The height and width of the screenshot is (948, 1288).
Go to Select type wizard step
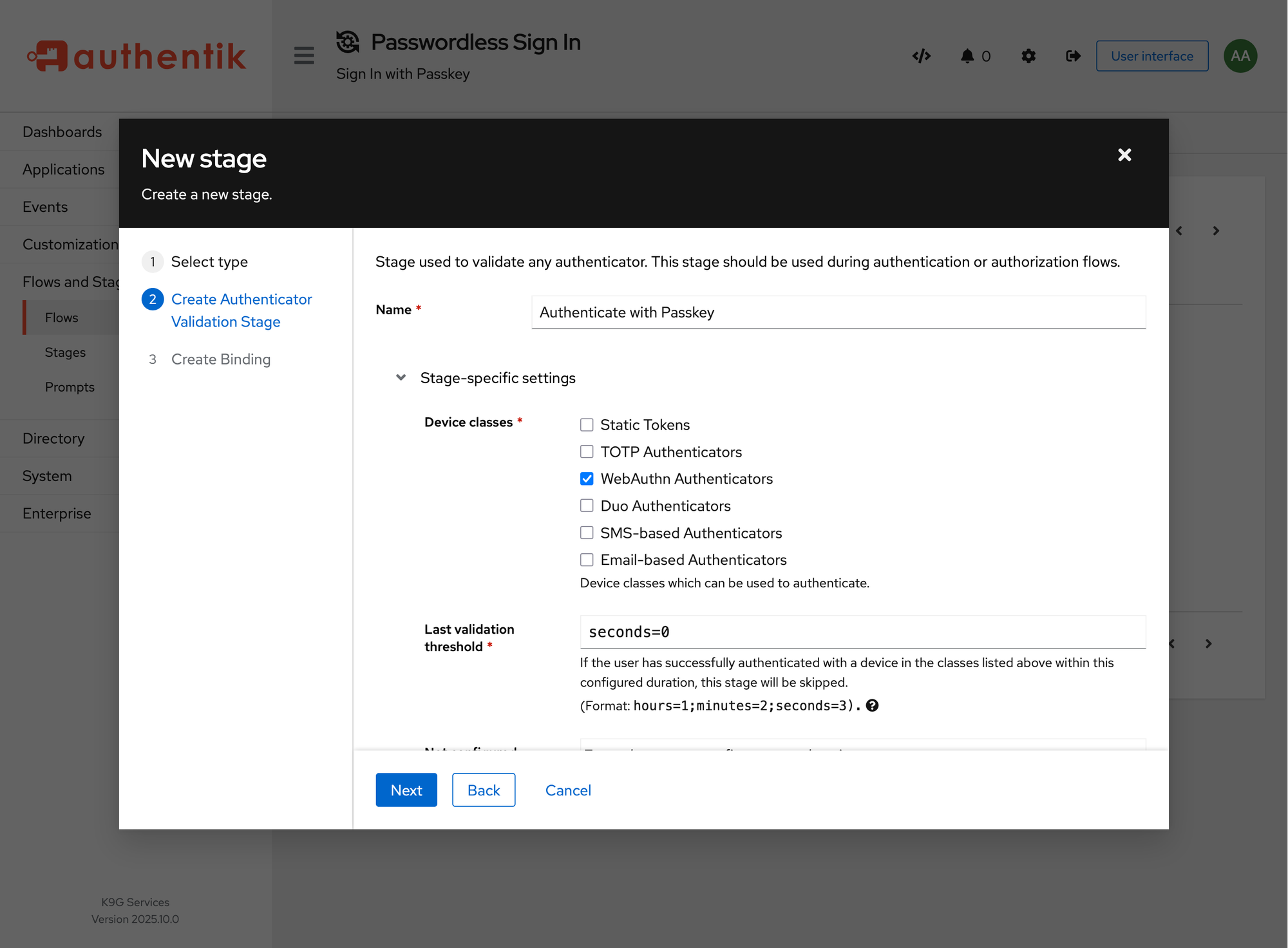click(209, 261)
